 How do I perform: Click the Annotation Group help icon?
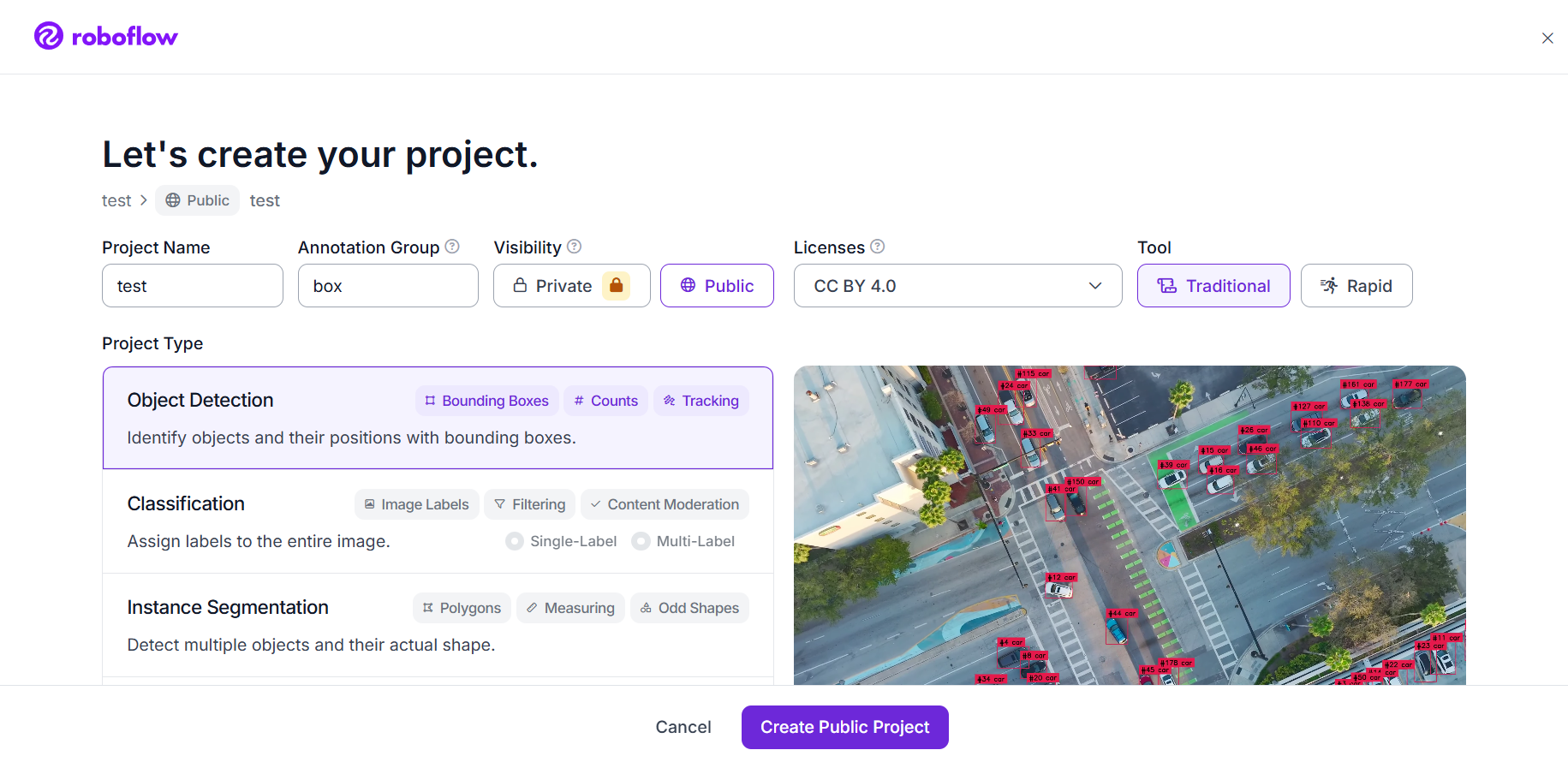(x=452, y=247)
